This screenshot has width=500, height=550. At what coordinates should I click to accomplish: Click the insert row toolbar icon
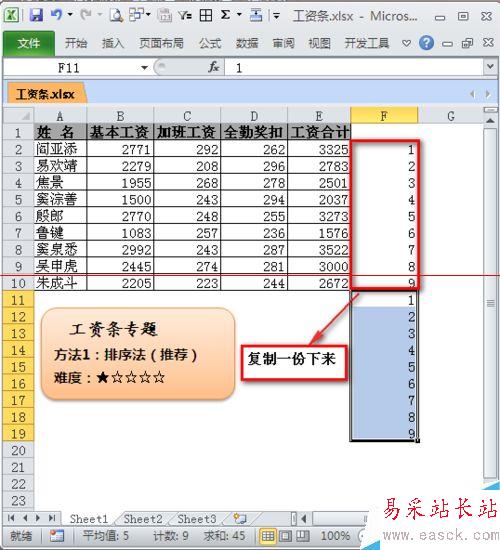(x=256, y=15)
